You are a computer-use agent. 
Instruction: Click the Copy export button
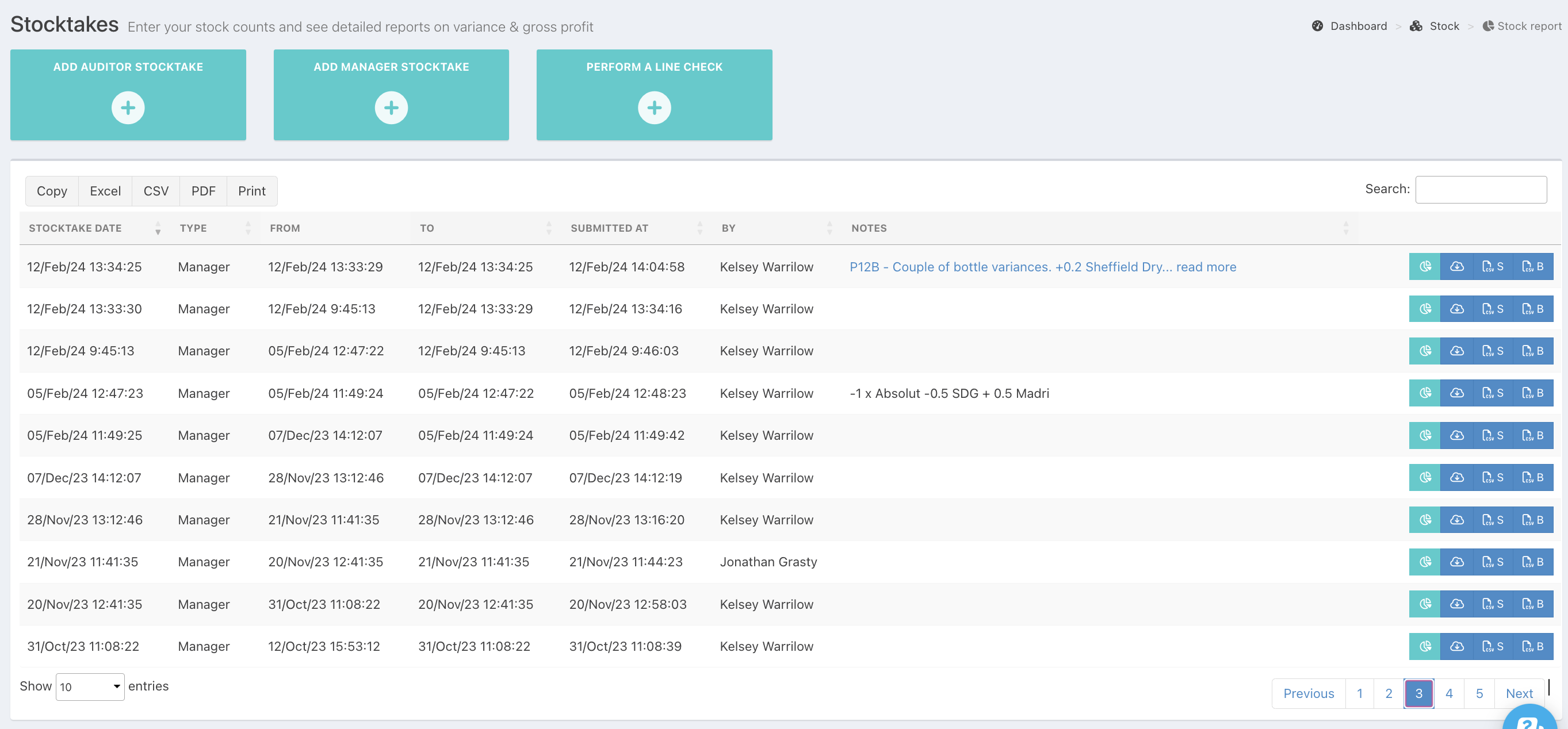click(52, 191)
